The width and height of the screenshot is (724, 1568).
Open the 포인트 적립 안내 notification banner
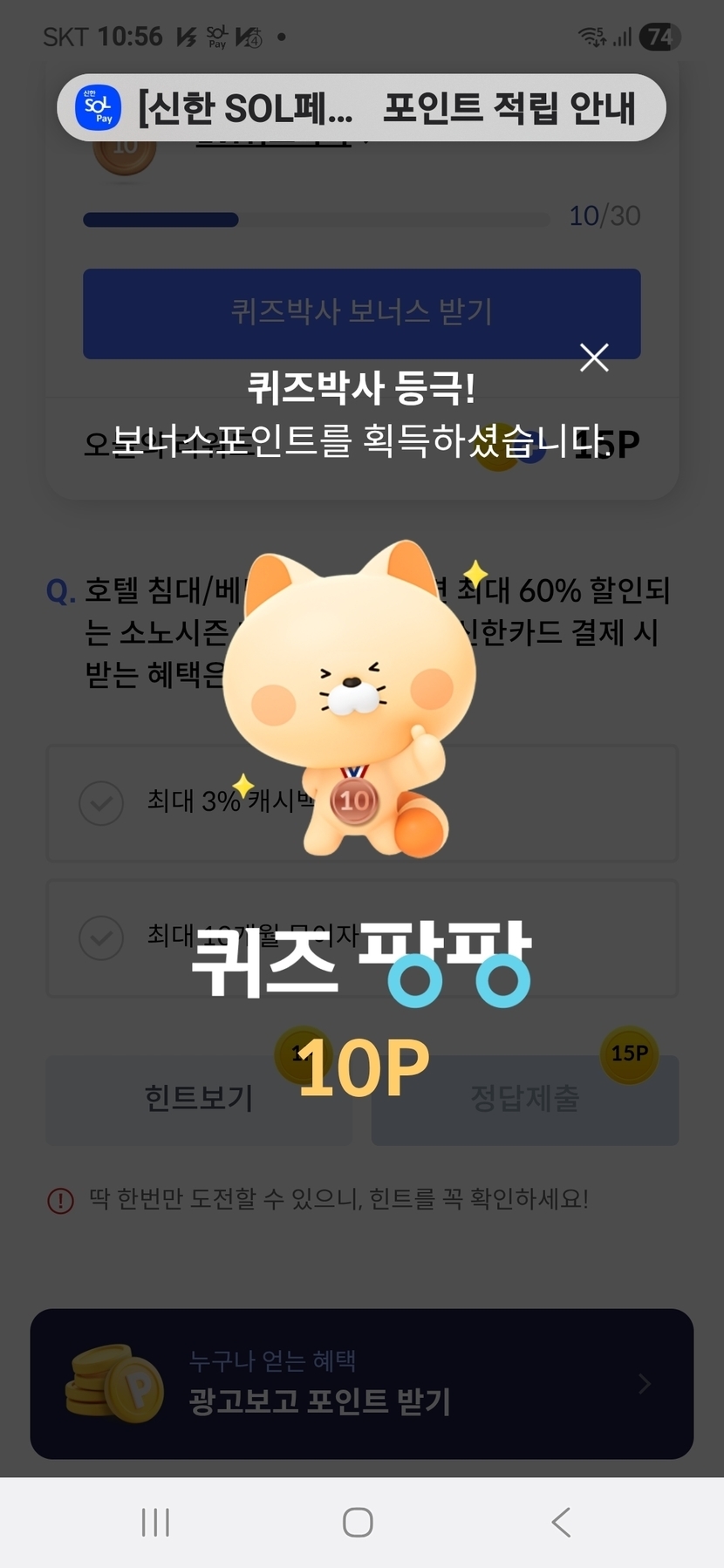361,108
